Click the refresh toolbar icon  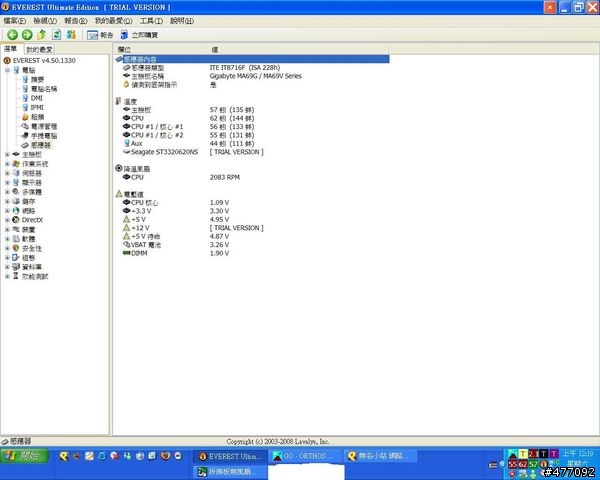click(x=56, y=35)
